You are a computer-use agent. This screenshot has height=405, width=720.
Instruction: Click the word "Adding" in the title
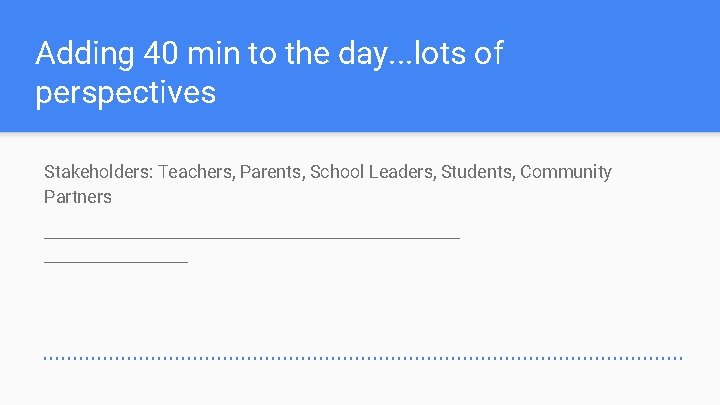[x=84, y=54]
